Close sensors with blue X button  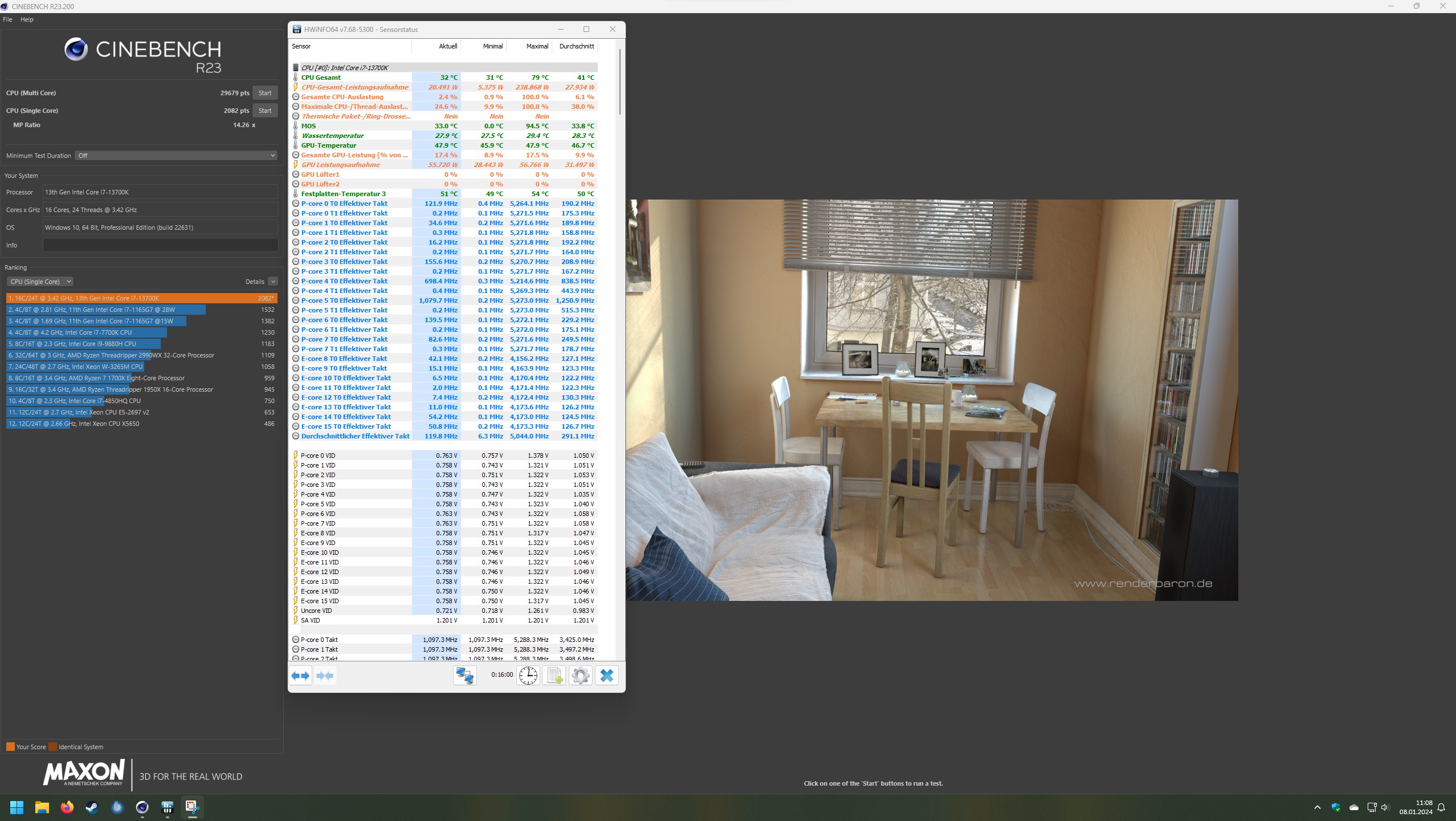[606, 676]
